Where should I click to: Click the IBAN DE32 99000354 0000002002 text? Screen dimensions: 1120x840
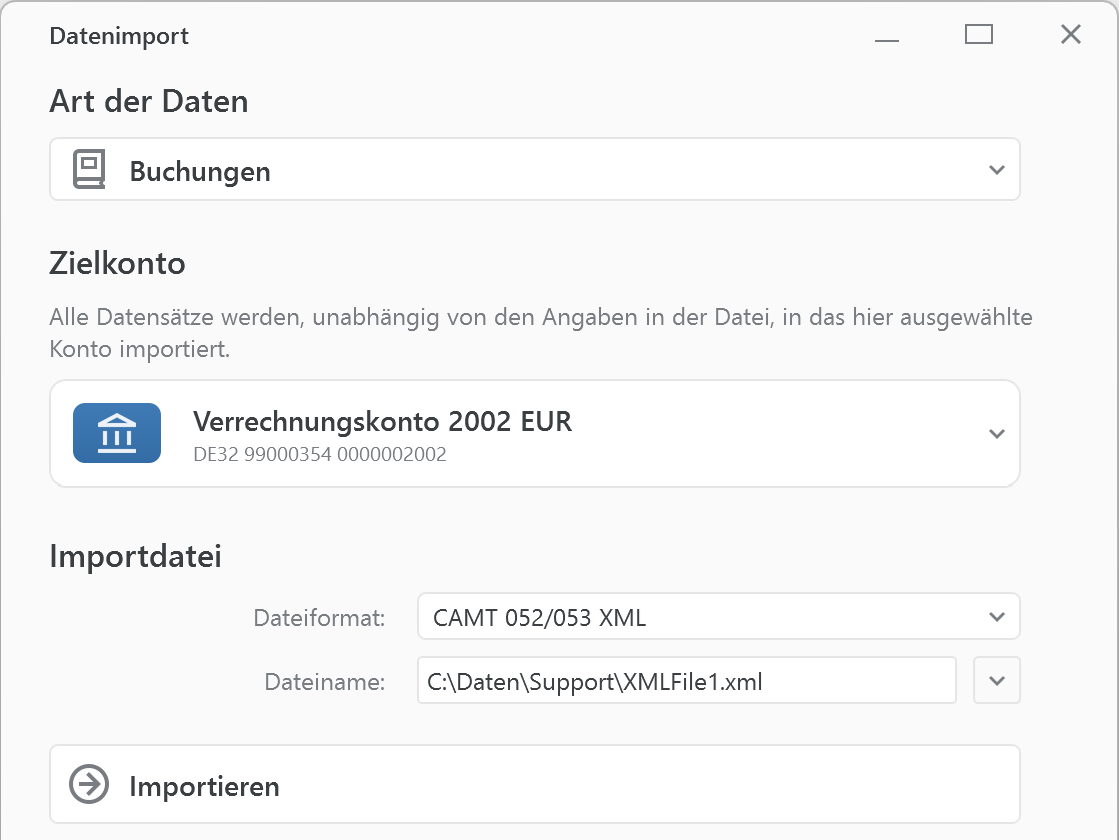(320, 452)
